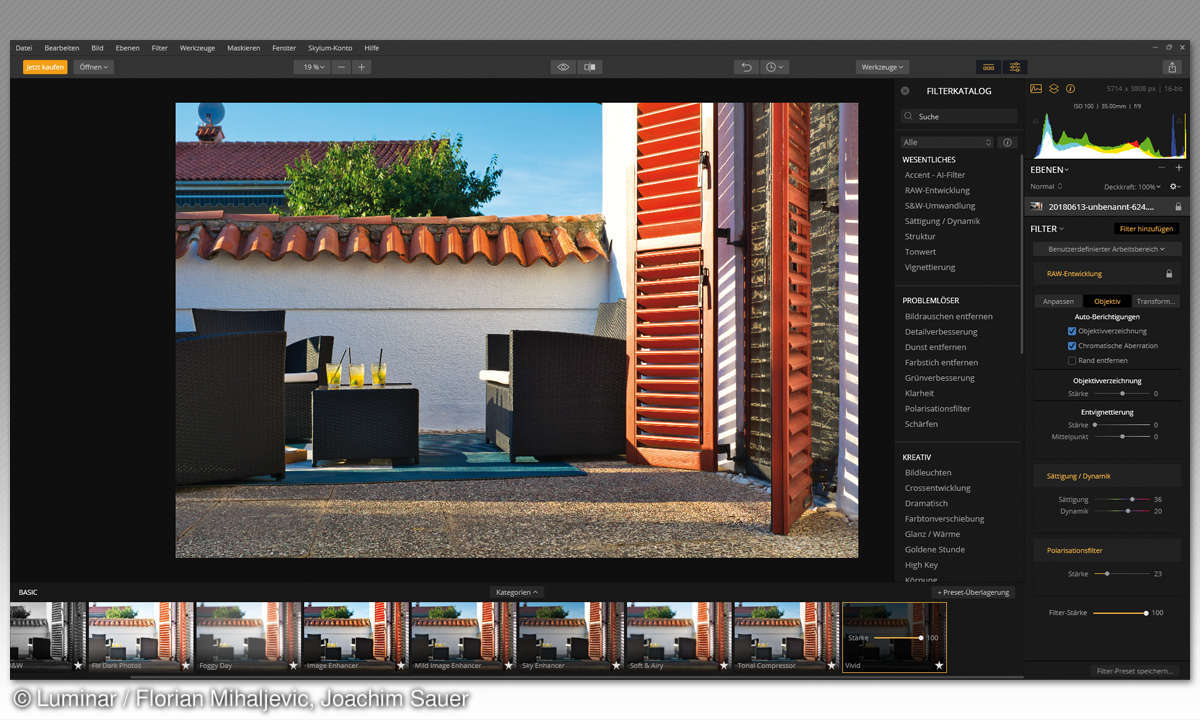Screen dimensions: 1200x720
Task: Uncheck Chromatische Aberration
Action: tap(1072, 346)
